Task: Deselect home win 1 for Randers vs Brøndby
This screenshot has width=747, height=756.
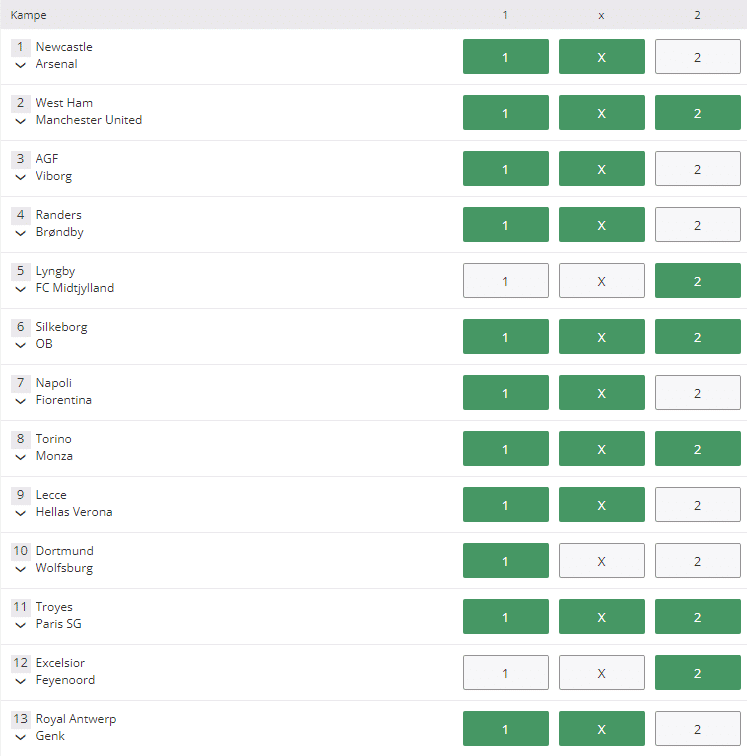Action: [505, 225]
